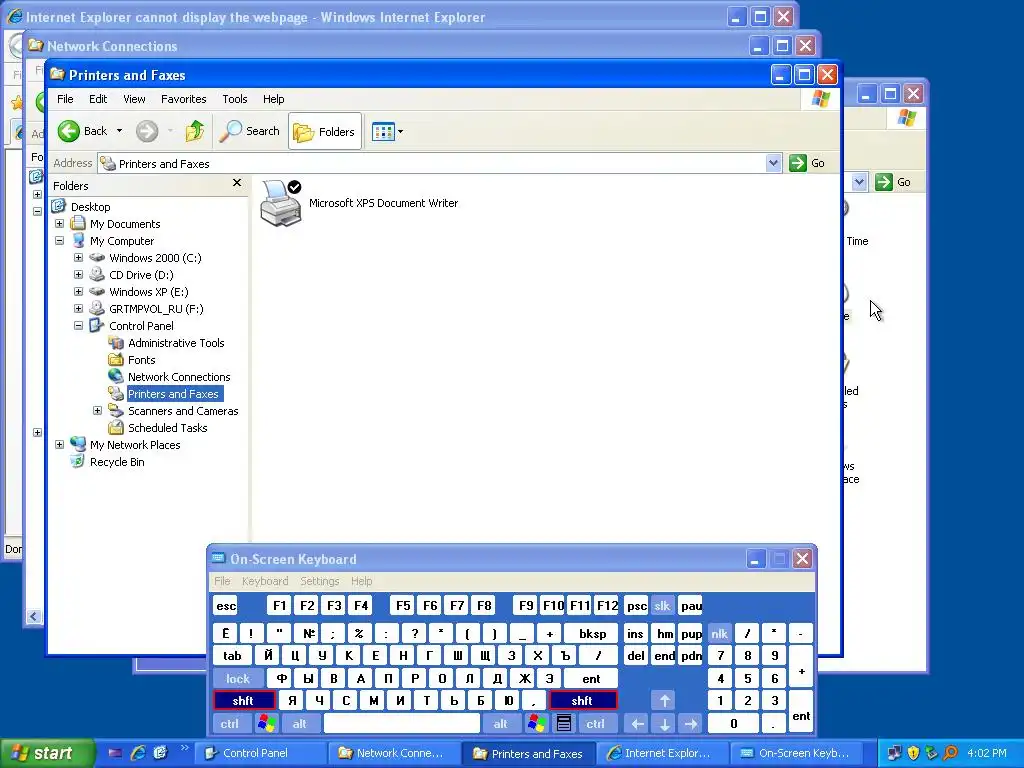Expand the My Documents tree node

[x=59, y=224]
